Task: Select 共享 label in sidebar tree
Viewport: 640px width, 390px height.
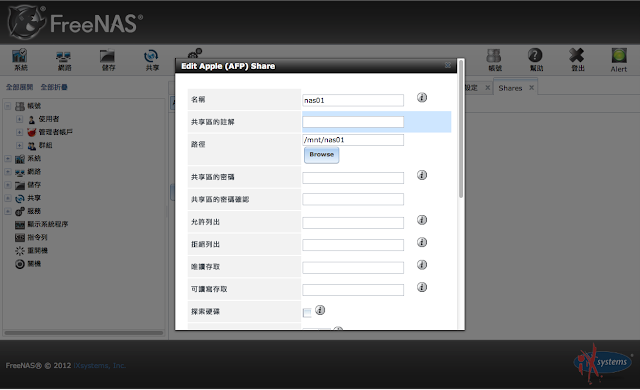Action: pos(34,198)
